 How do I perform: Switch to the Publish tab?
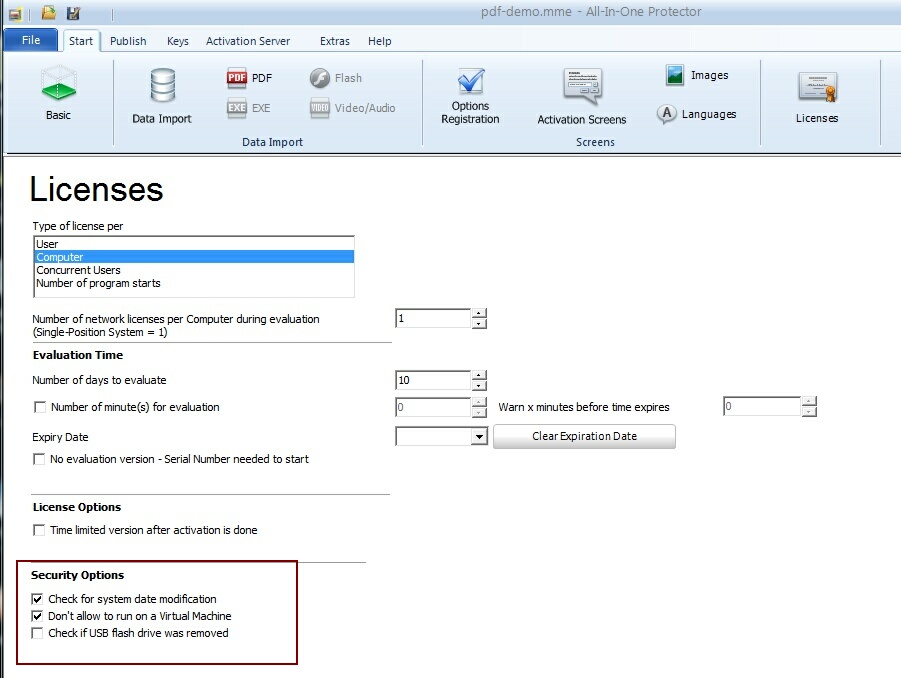[128, 41]
